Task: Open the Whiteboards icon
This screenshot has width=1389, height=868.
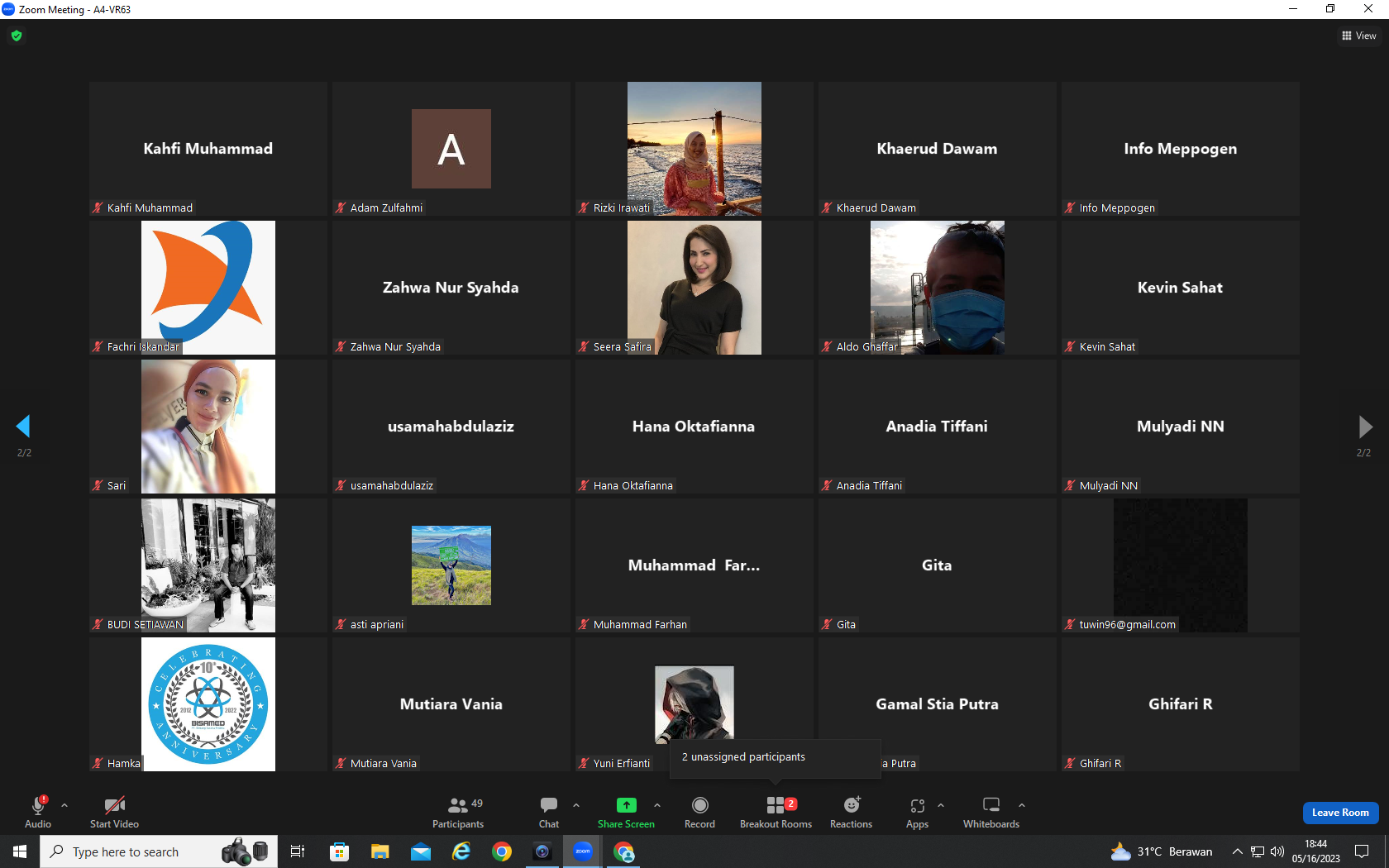Action: [991, 804]
